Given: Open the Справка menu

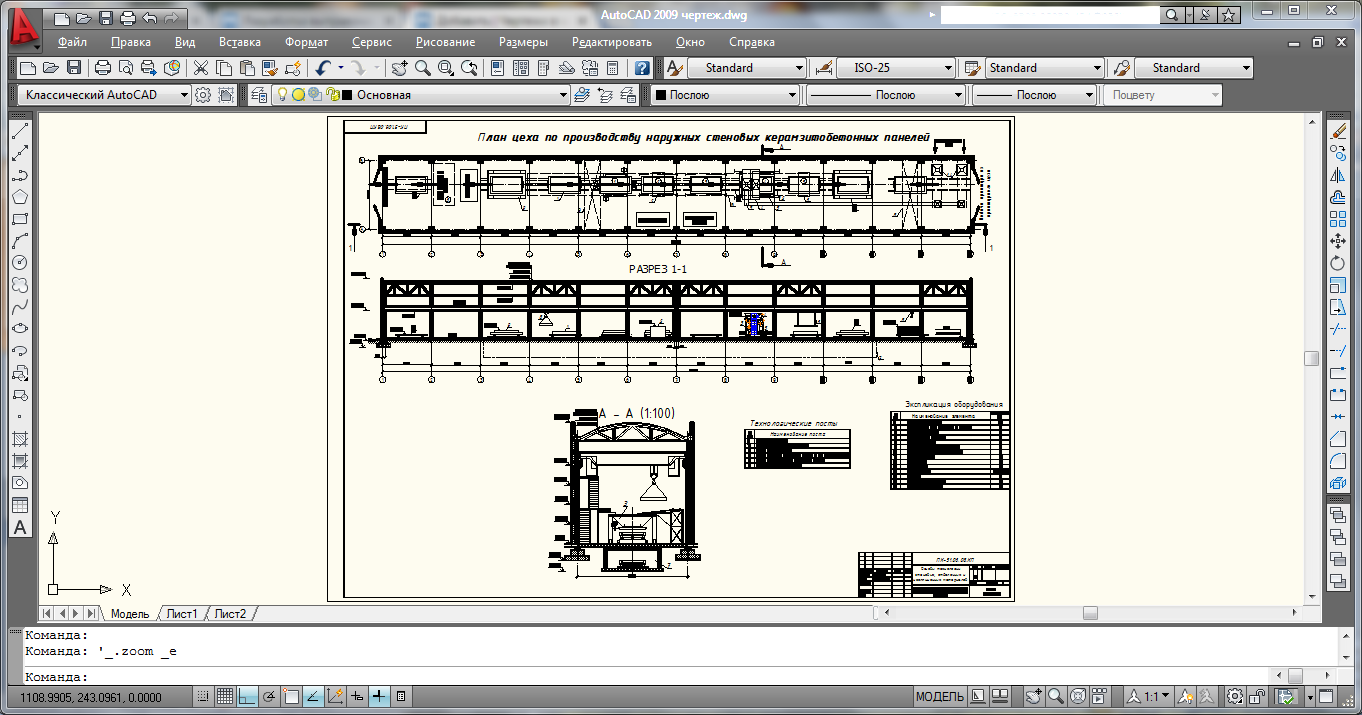Looking at the screenshot, I should point(752,42).
